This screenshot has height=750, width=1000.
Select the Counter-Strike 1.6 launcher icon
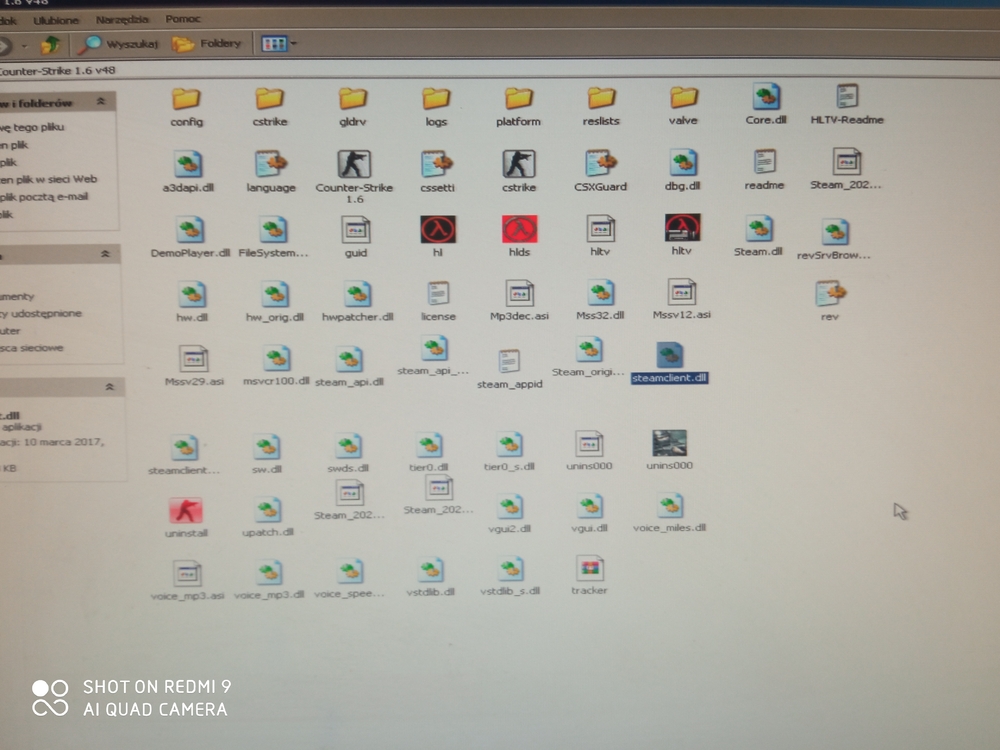pyautogui.click(x=354, y=165)
